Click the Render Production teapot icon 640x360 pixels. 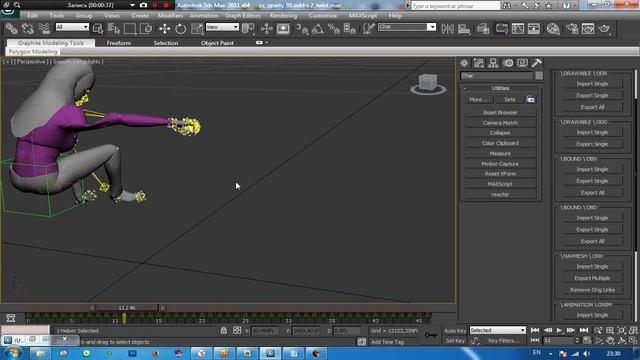pyautogui.click(x=604, y=29)
